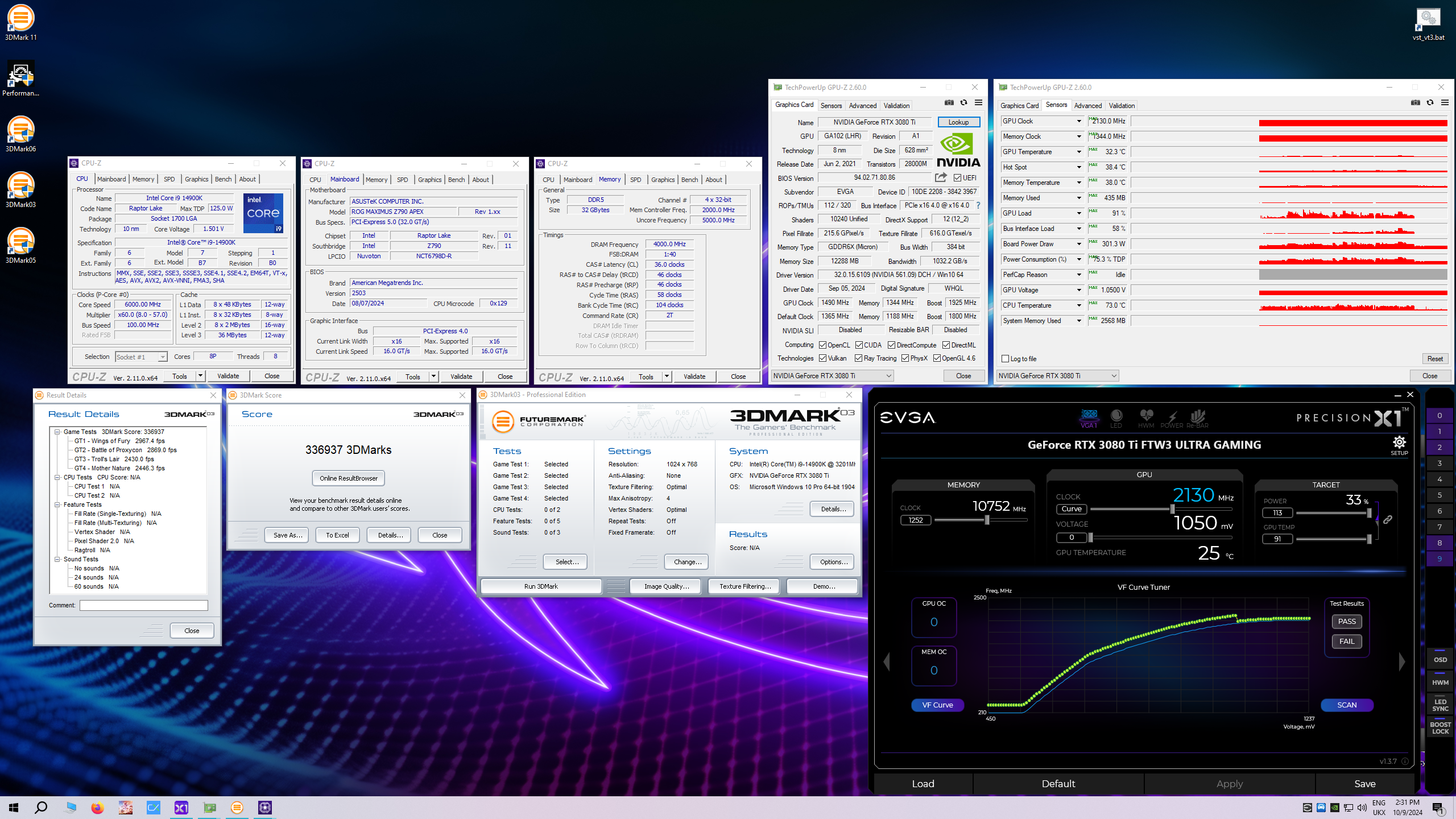Take a screenshot in GPU-Z Graphics Card window
Viewport: 1456px width, 819px height.
pos(949,103)
